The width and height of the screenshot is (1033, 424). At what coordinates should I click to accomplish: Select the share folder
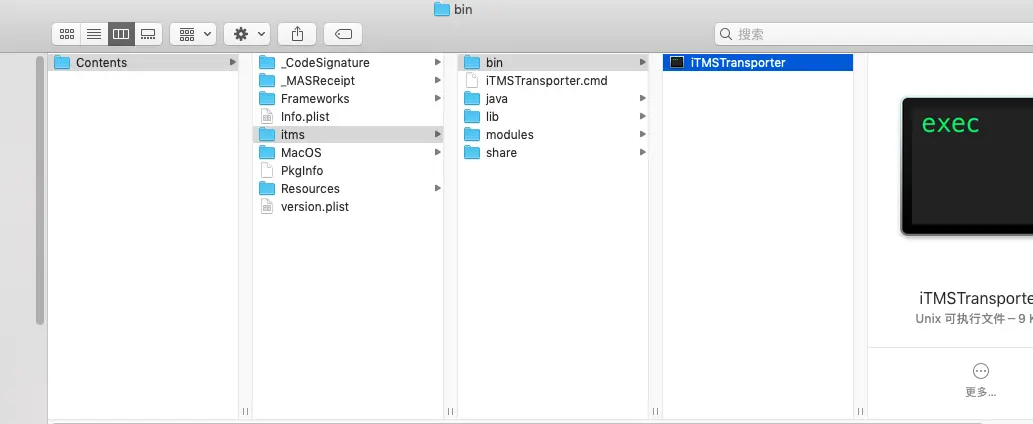[x=553, y=153]
